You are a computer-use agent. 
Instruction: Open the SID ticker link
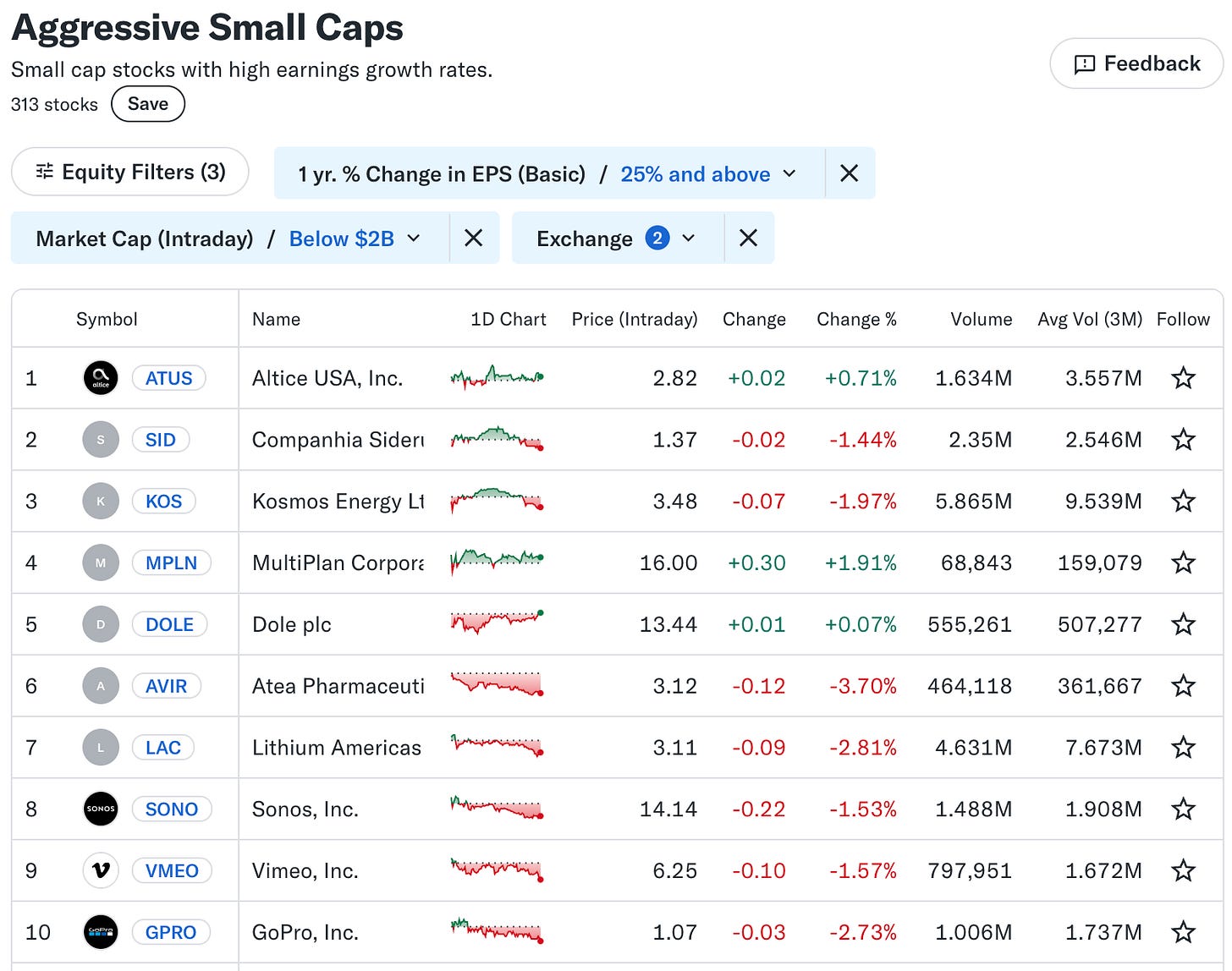click(161, 440)
